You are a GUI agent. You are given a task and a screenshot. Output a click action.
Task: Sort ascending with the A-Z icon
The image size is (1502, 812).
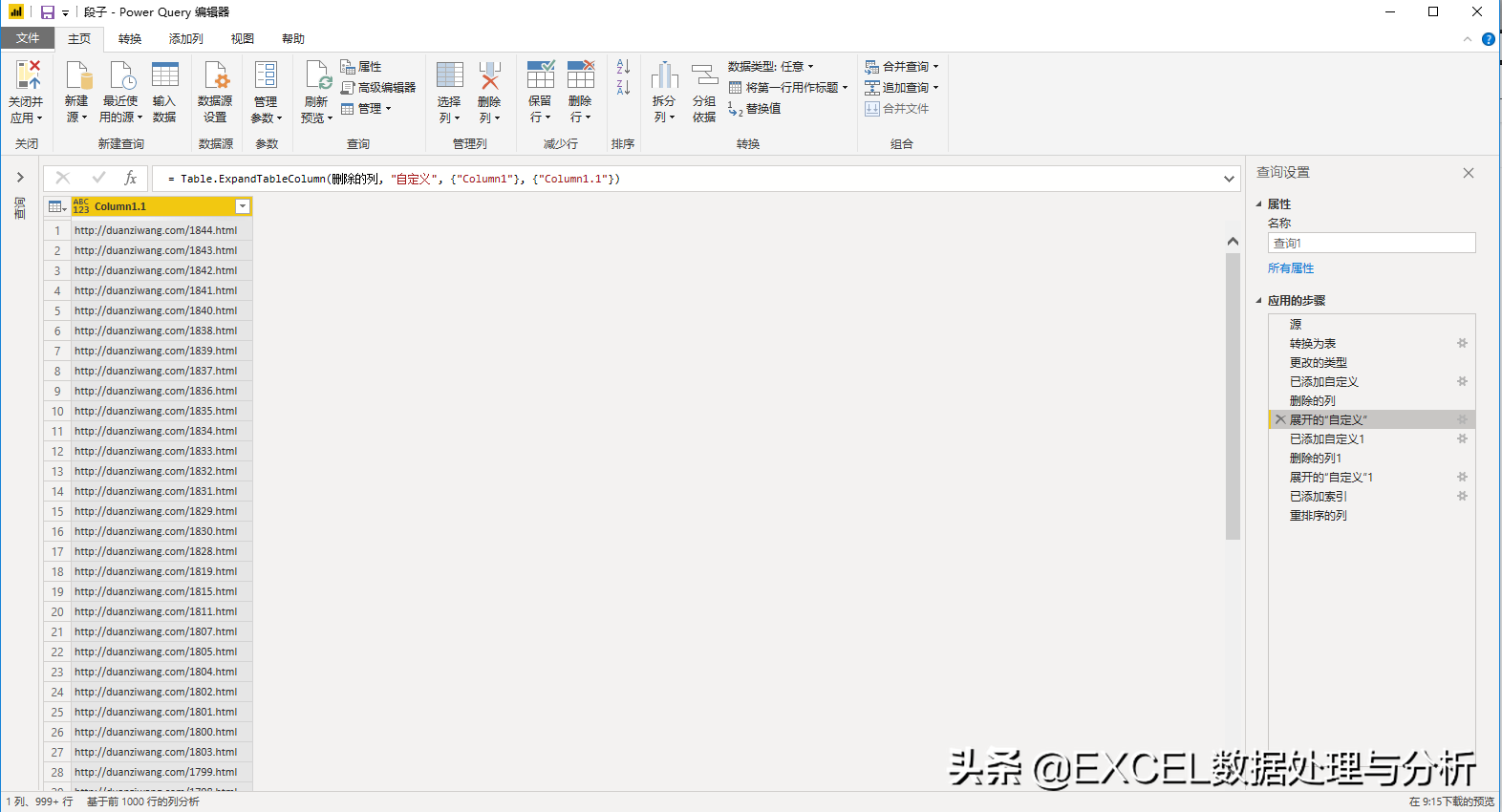623,67
